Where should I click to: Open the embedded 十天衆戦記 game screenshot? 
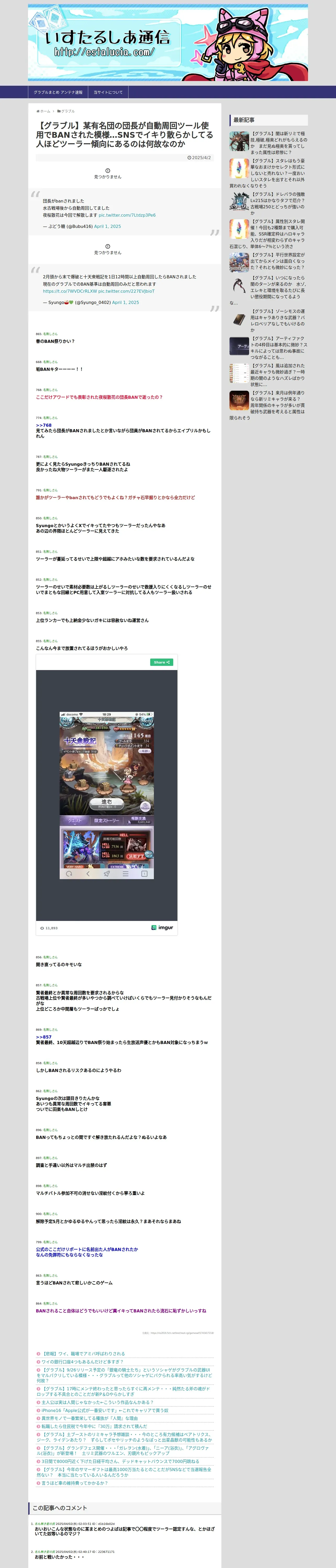pyautogui.click(x=107, y=795)
